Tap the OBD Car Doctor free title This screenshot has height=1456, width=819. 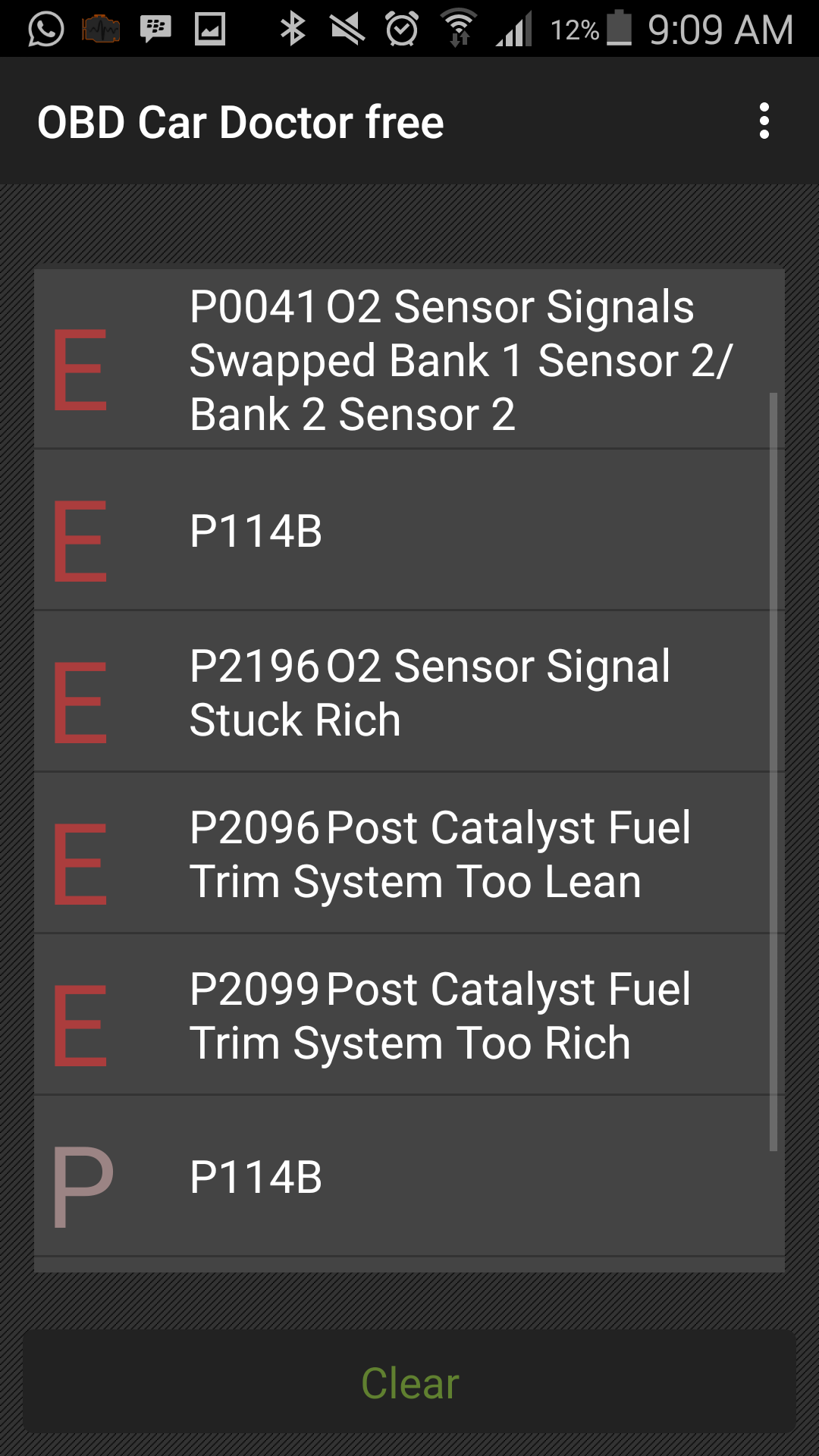point(240,122)
